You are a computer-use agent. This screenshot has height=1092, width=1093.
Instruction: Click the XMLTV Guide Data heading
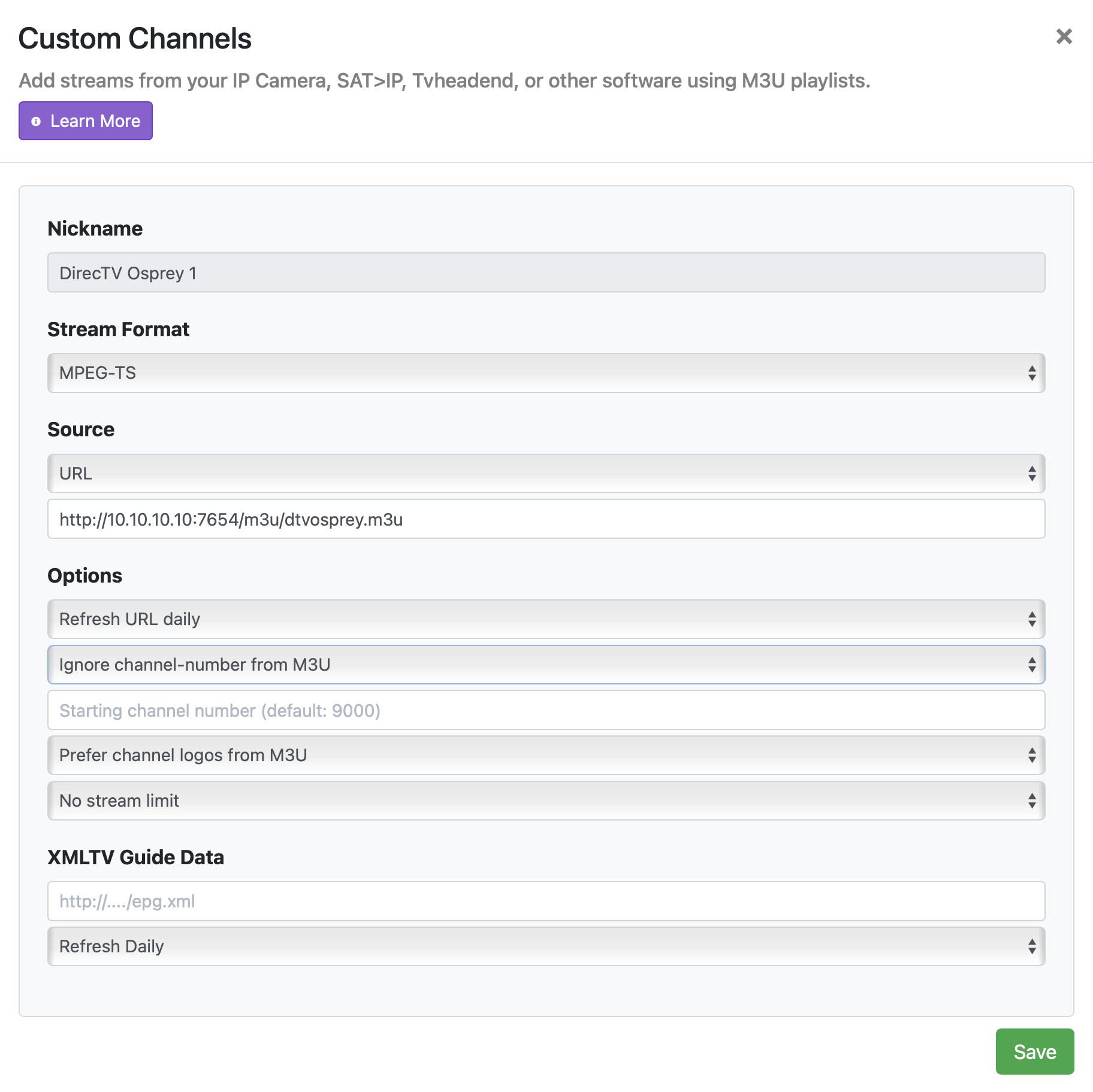[135, 858]
